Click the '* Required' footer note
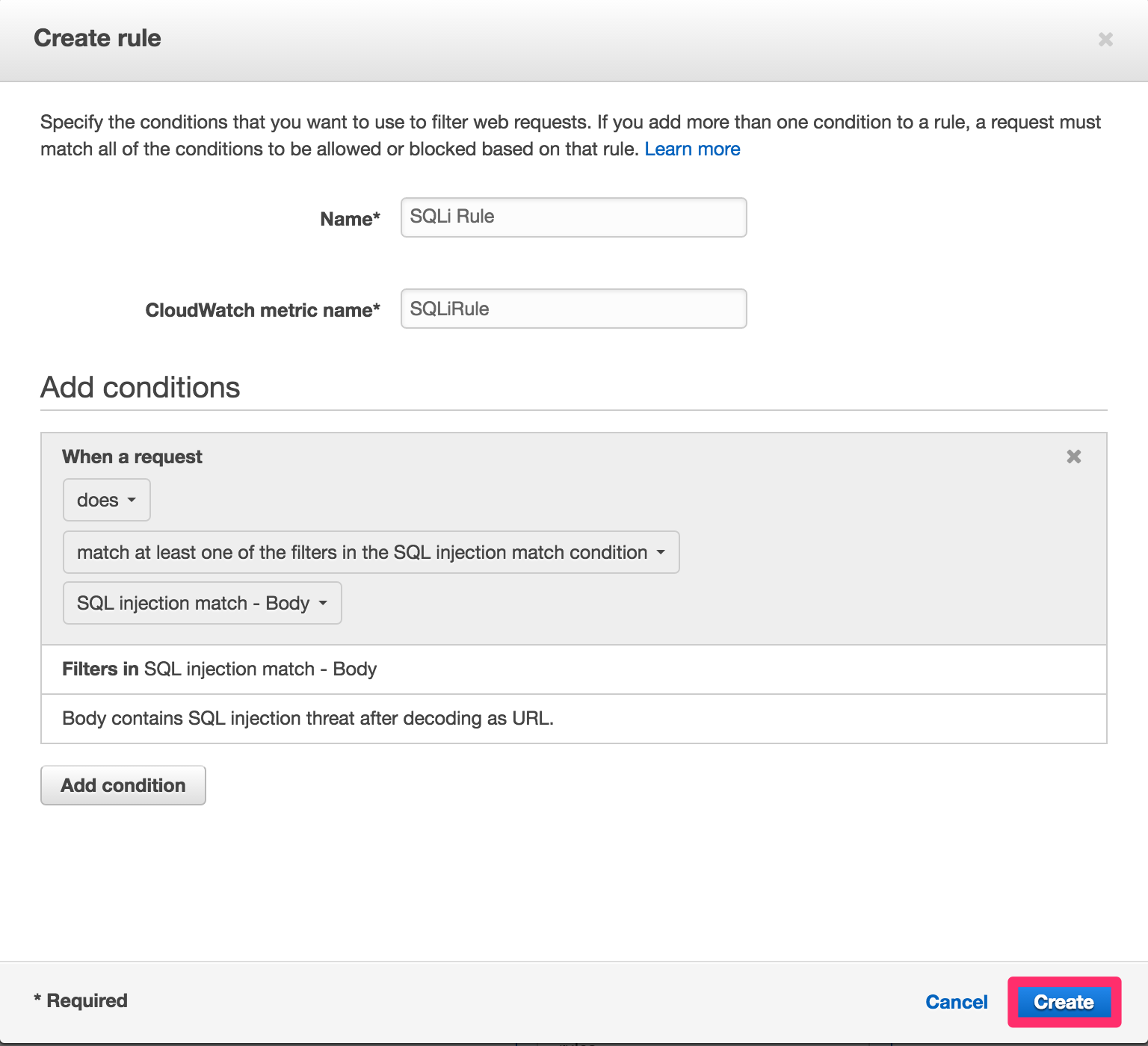The height and width of the screenshot is (1046, 1148). click(x=81, y=1000)
